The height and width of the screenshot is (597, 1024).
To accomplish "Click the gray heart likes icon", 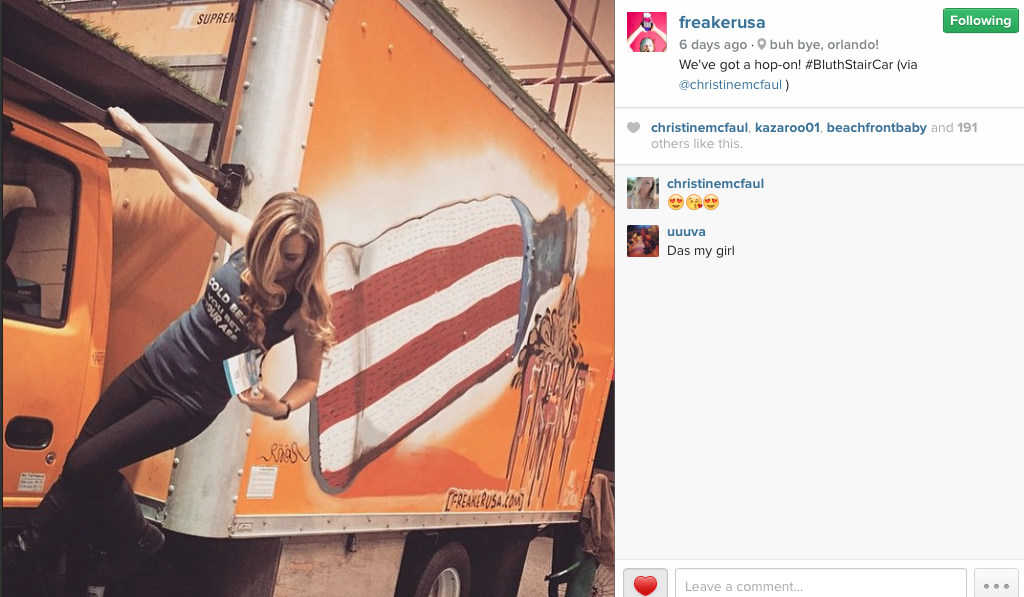I will click(x=633, y=127).
